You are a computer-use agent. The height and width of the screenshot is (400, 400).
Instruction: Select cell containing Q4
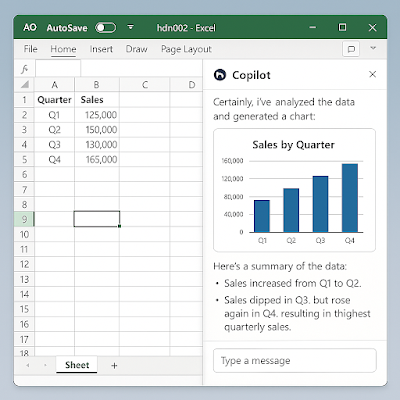[54, 160]
